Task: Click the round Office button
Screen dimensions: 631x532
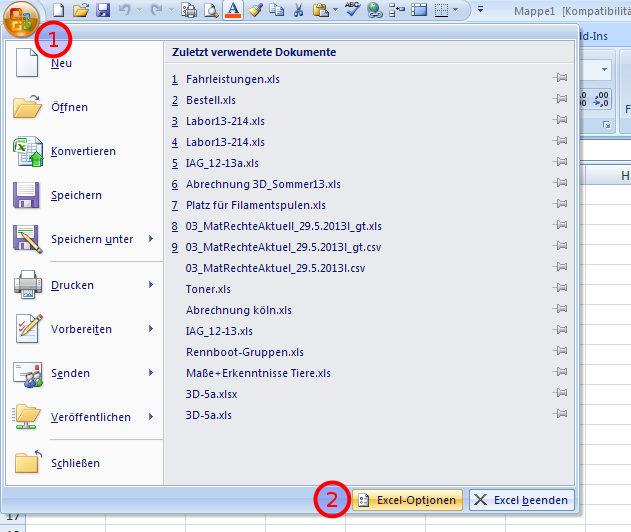Action: pos(21,19)
